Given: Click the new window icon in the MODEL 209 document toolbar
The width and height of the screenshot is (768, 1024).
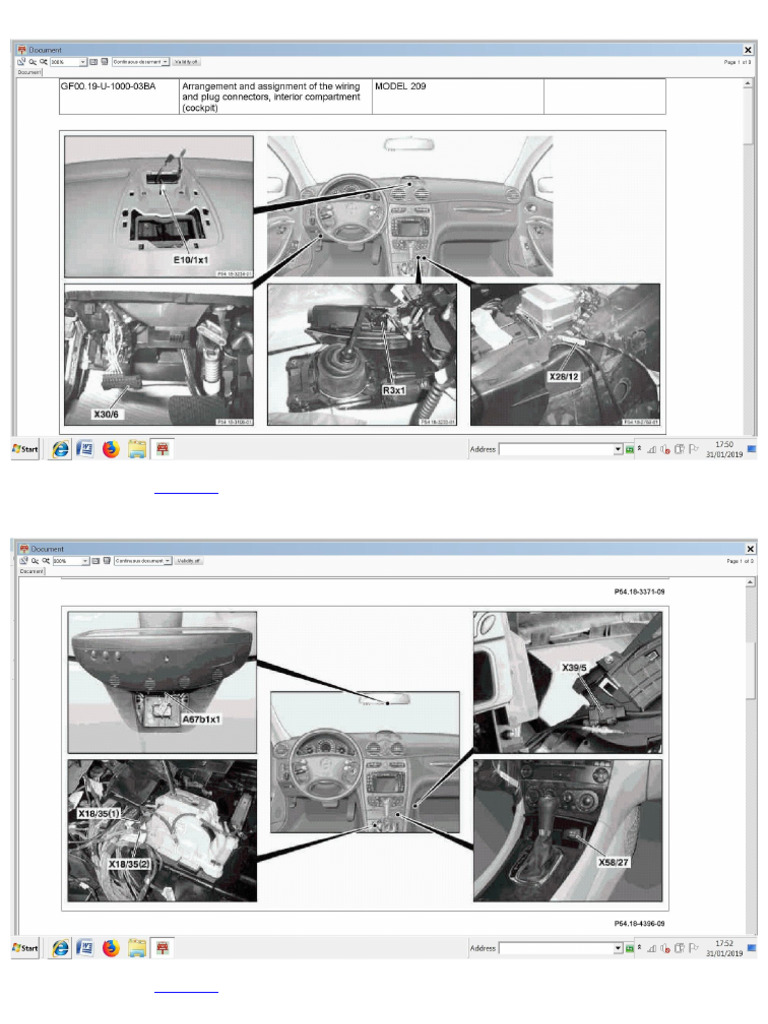Looking at the screenshot, I should click(x=22, y=61).
